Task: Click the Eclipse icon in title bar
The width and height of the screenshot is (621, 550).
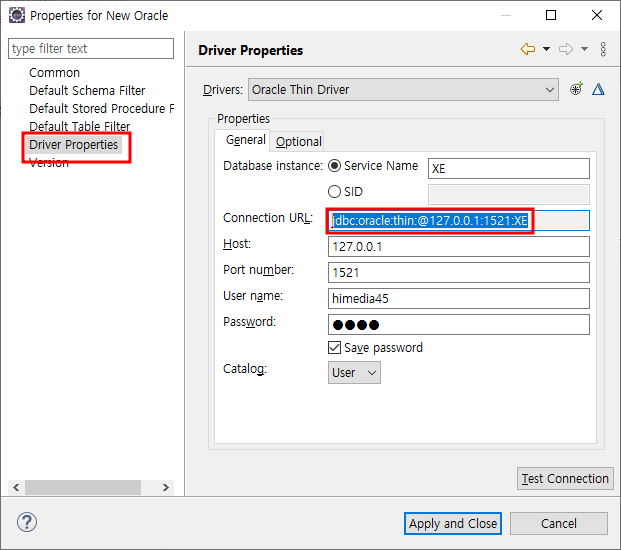Action: 17,15
